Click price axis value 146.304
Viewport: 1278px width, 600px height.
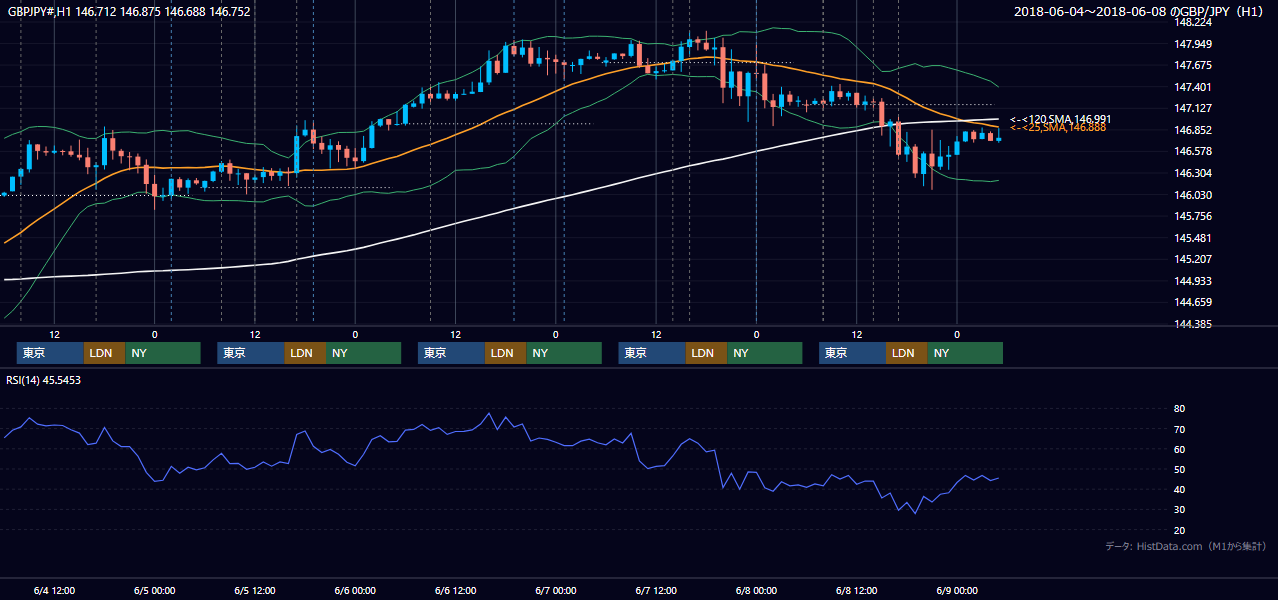[1193, 173]
